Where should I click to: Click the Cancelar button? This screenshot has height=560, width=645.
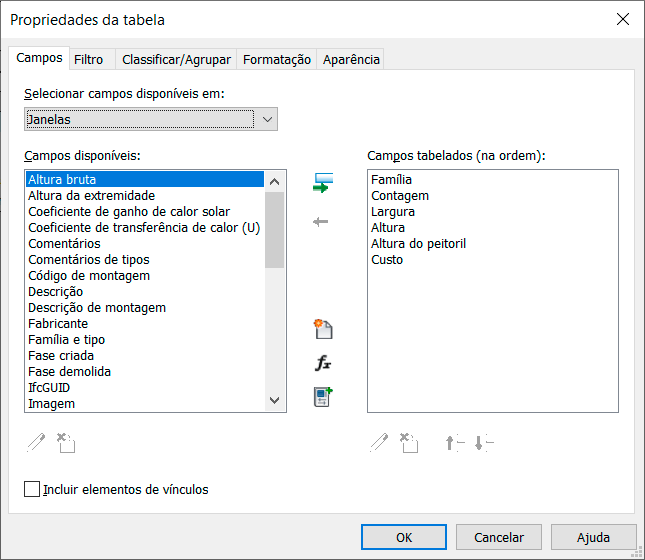coord(499,537)
